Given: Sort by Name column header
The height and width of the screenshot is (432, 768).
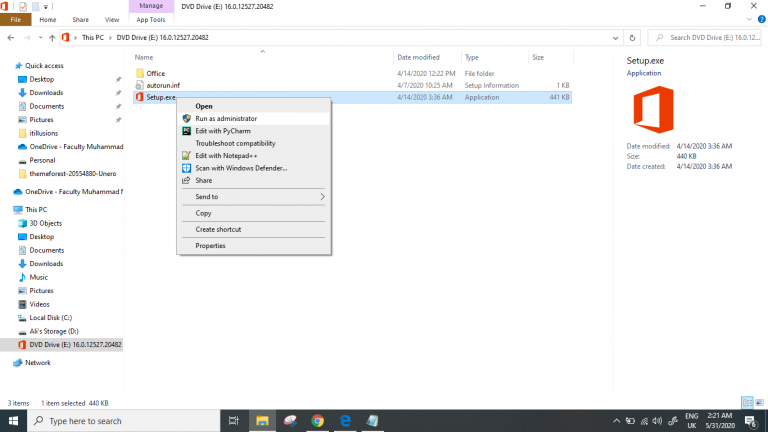Looking at the screenshot, I should [144, 57].
